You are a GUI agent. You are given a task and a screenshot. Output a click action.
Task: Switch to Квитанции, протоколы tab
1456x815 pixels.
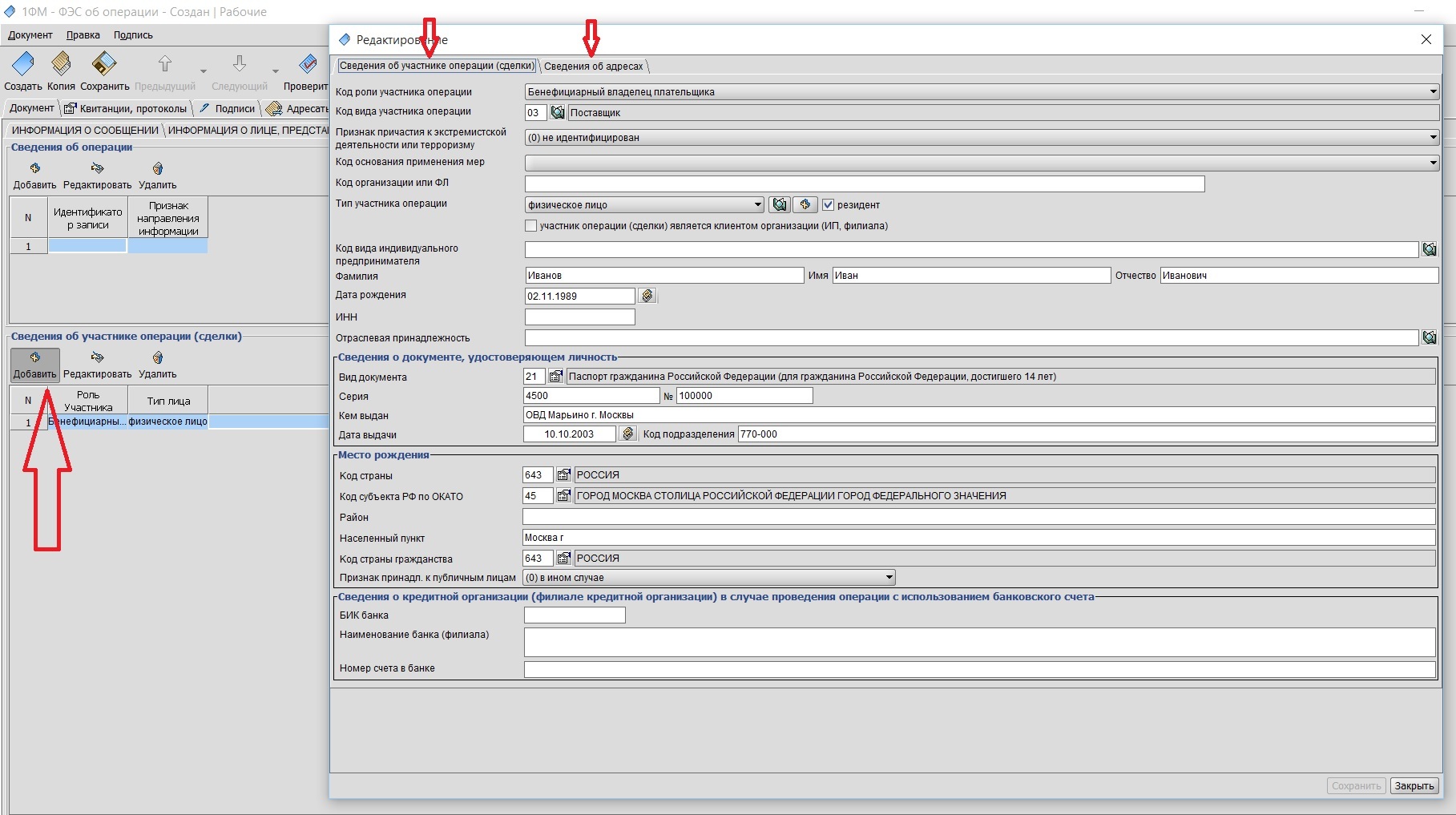pyautogui.click(x=126, y=108)
